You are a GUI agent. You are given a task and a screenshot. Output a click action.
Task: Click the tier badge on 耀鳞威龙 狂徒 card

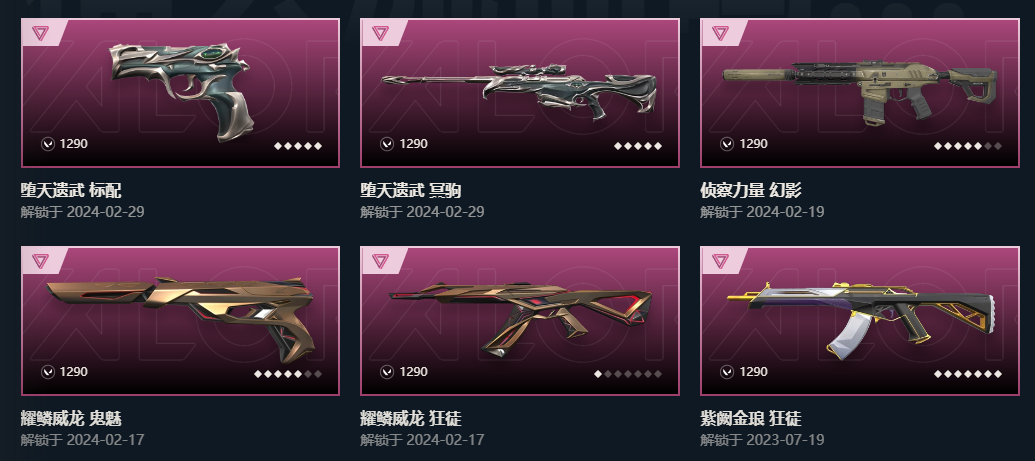380,261
